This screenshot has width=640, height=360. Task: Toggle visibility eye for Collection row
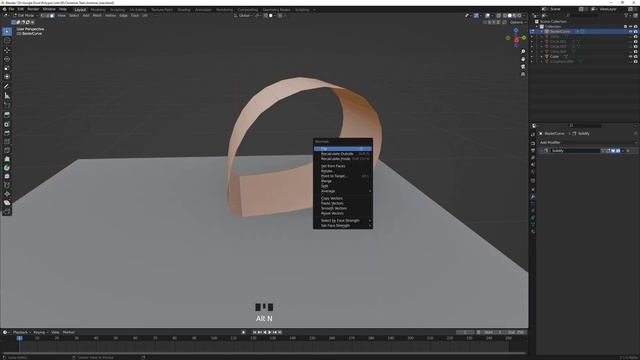(x=630, y=27)
